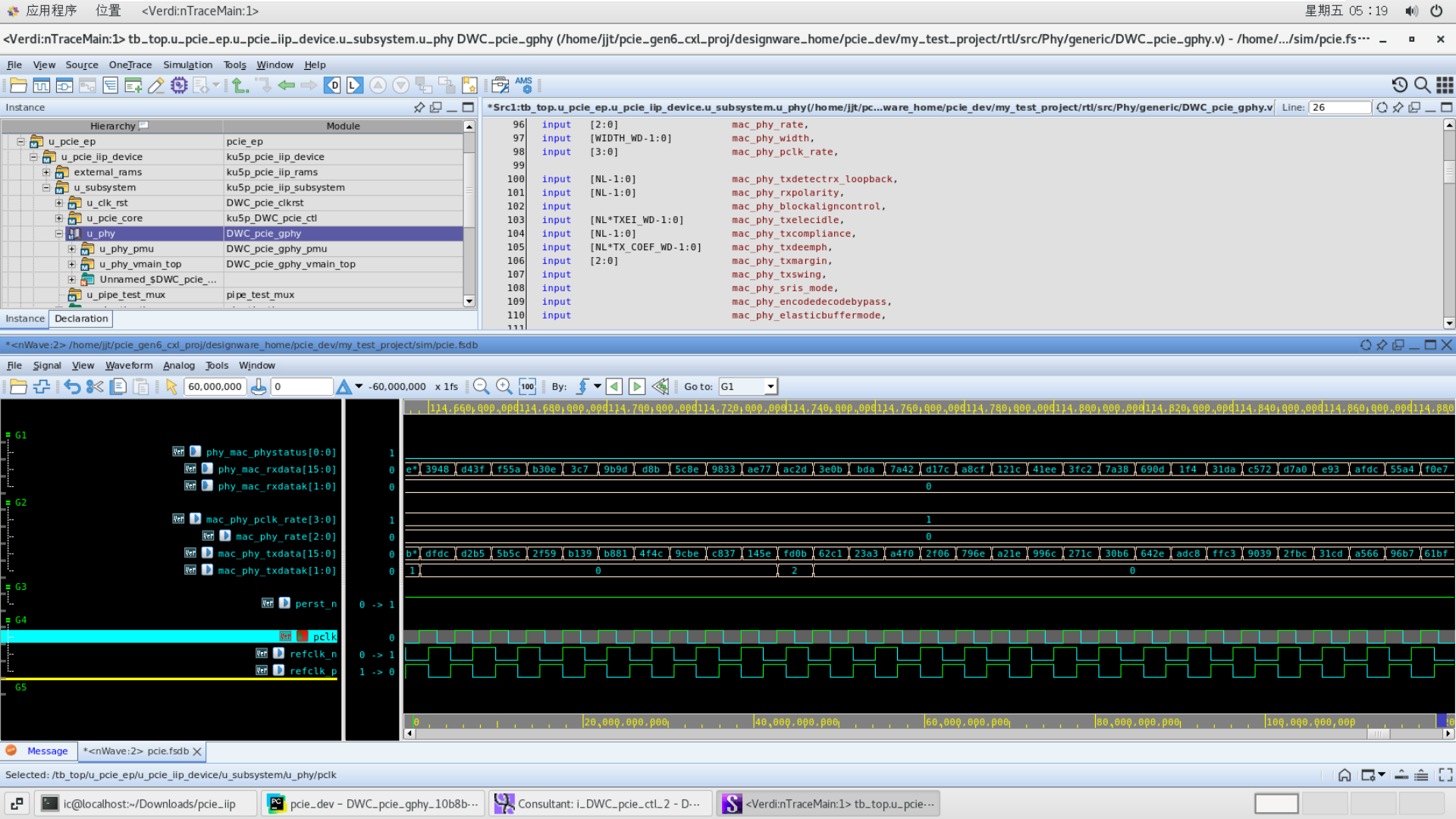This screenshot has width=1456, height=819.
Task: Select the u_pipe_test_mux hierarchy row
Action: point(232,295)
